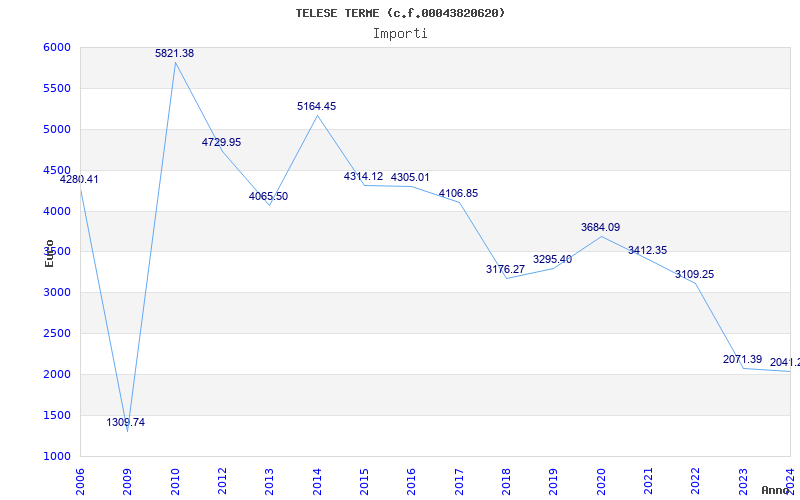Click the 4065.50 value label
The height and width of the screenshot is (500, 800).
268,196
